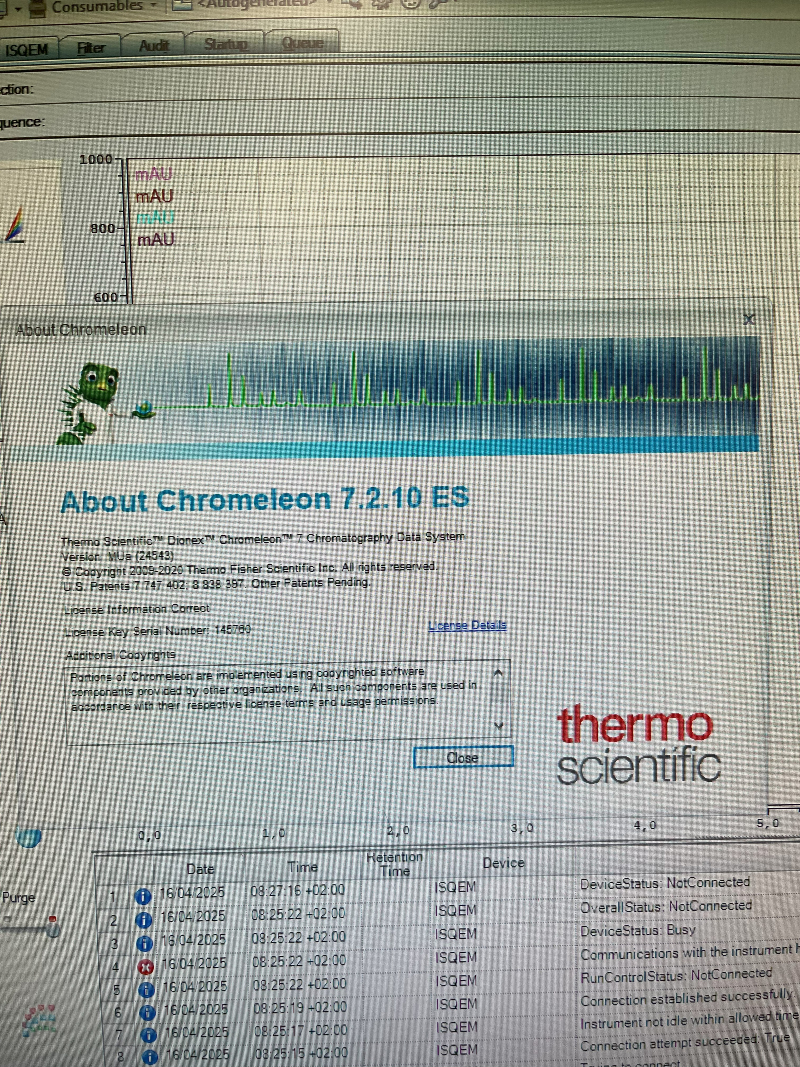
Task: Select row number 1 header in audit table
Action: (x=113, y=897)
